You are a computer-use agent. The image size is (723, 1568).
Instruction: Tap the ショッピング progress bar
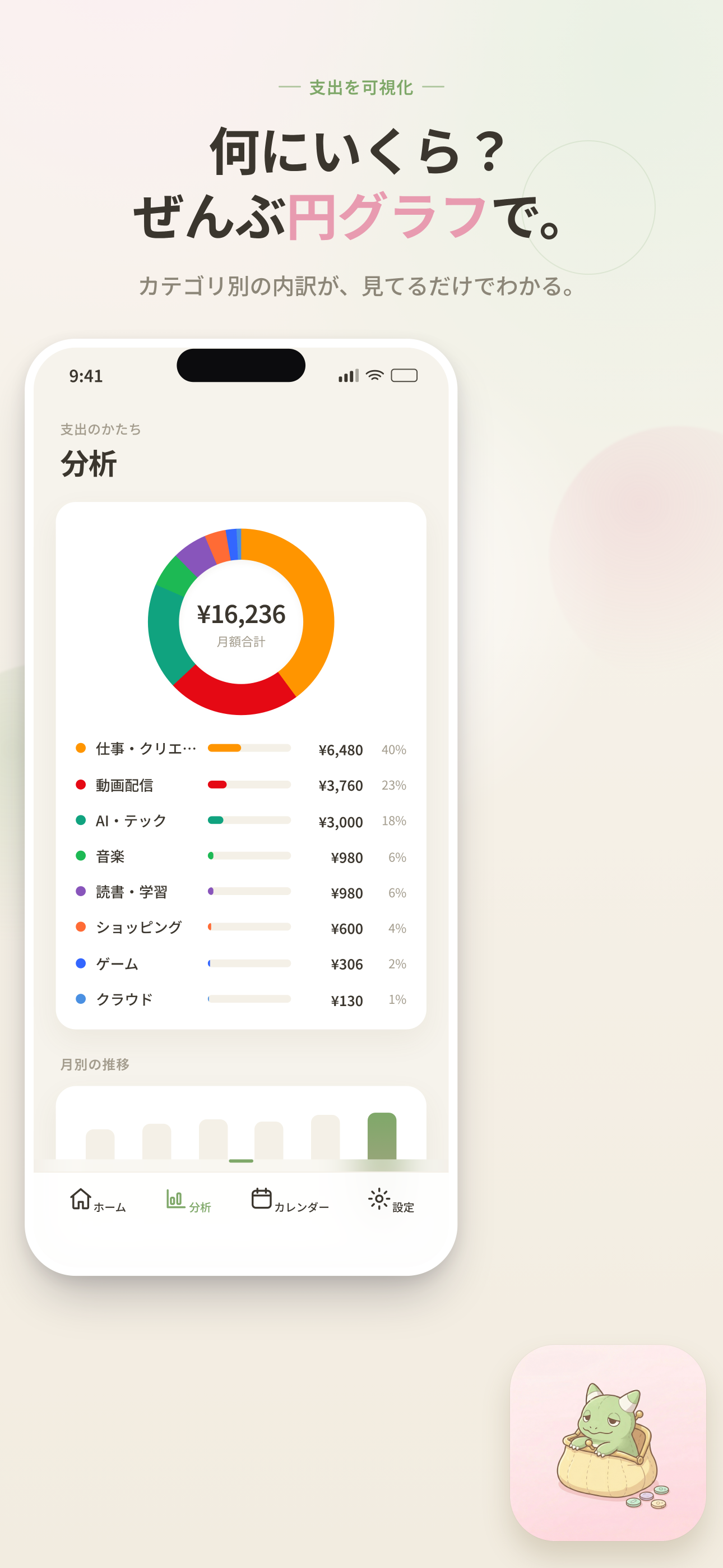click(249, 926)
